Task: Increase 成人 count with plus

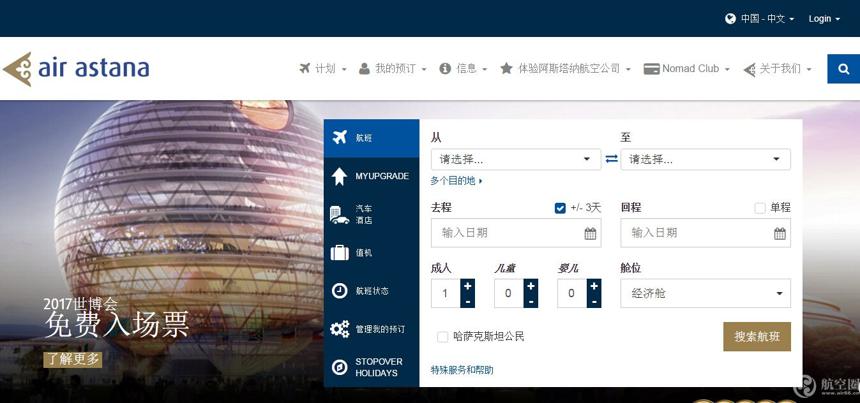Action: tap(467, 286)
